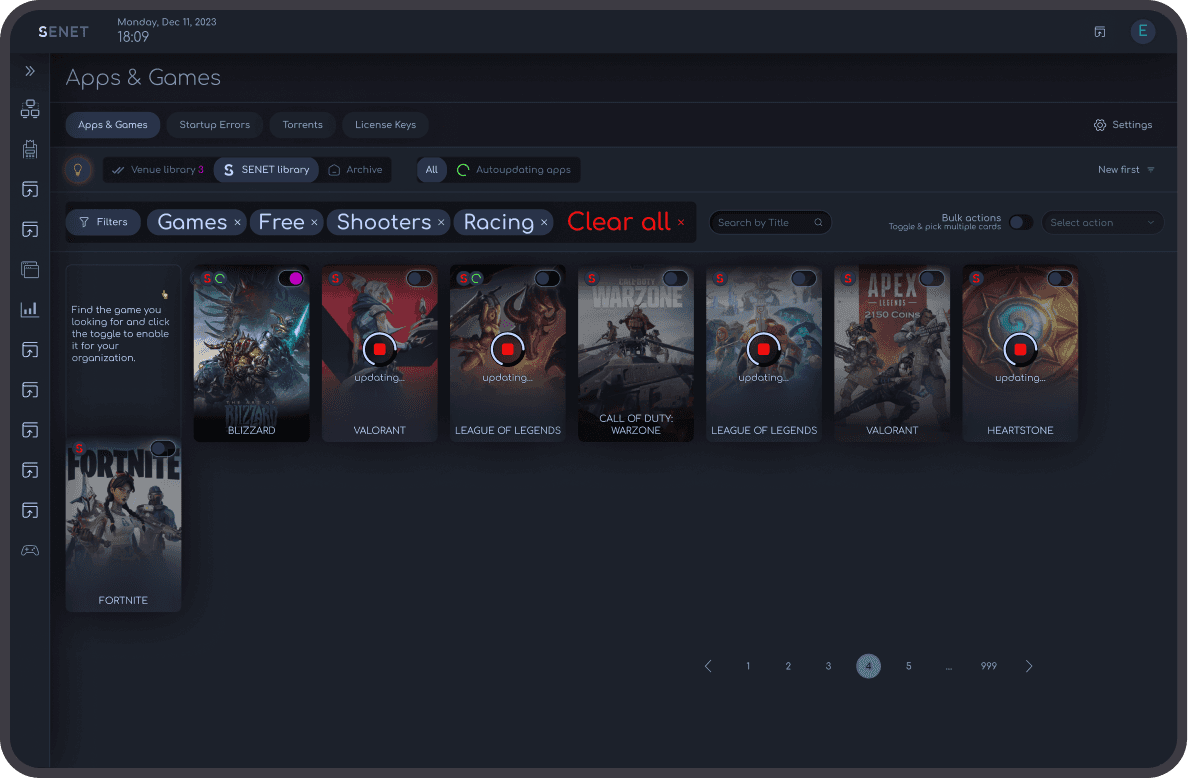This screenshot has height=778, width=1188.
Task: Open the Call of Duty: Warzone card
Action: (636, 354)
